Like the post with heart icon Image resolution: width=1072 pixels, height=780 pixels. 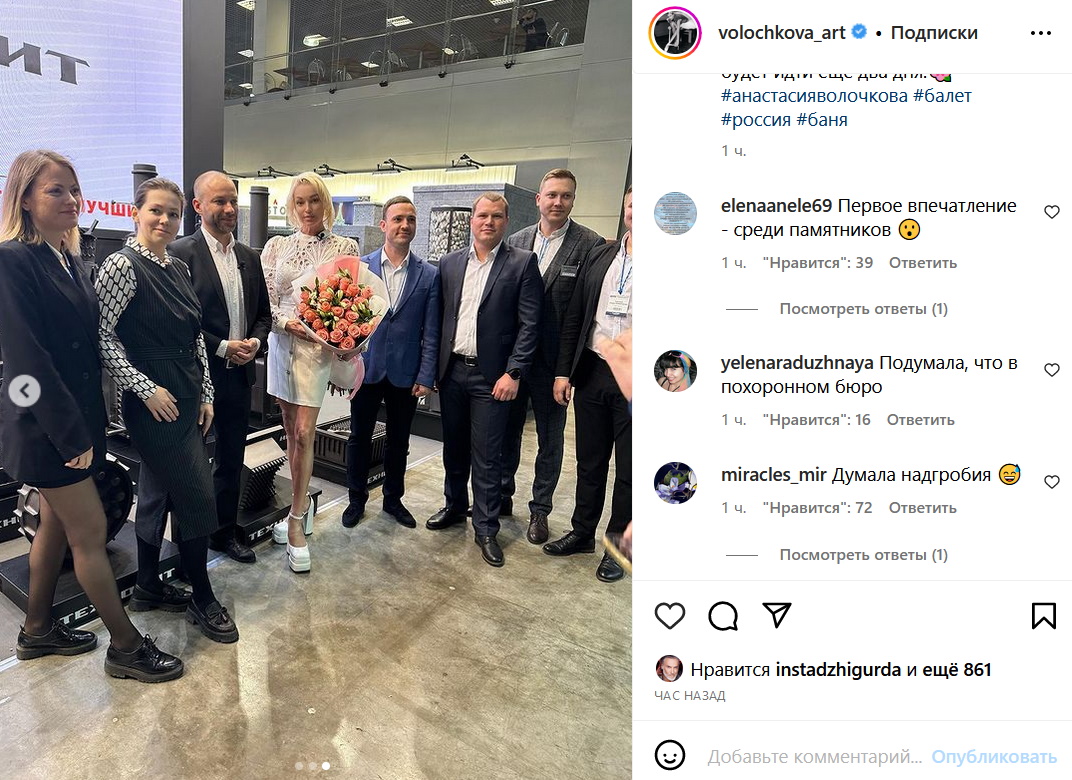[669, 616]
